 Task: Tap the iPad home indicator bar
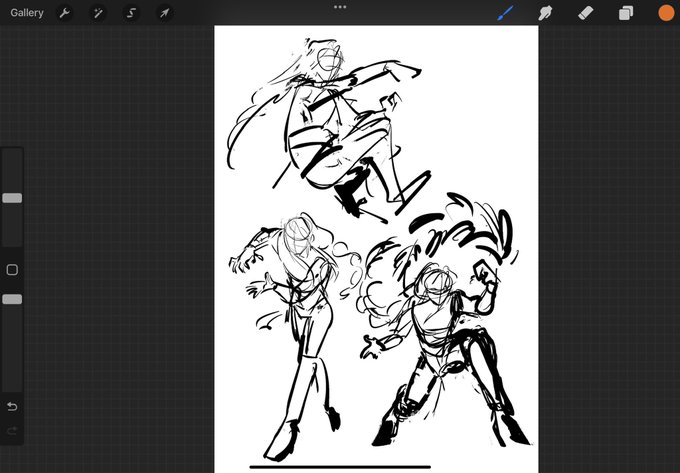click(340, 467)
